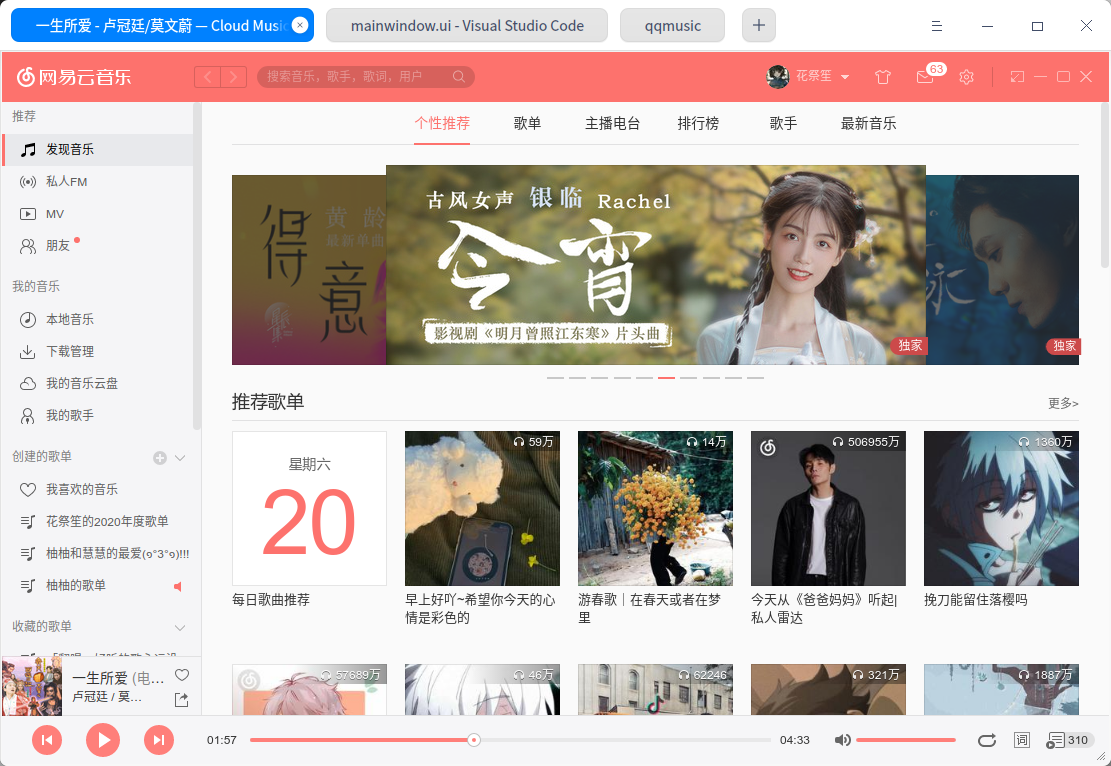Collapse the 创建的歌单 section chevron
This screenshot has height=766, width=1111.
tap(180, 458)
